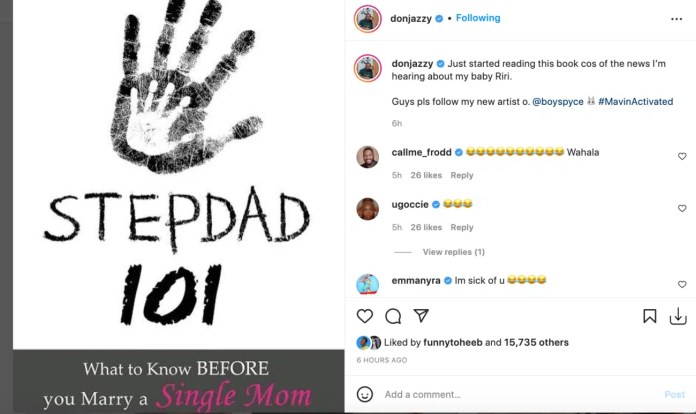Viewport: 696px width, 414px height.
Task: Open donjazzy's header profile picture
Action: 368,19
